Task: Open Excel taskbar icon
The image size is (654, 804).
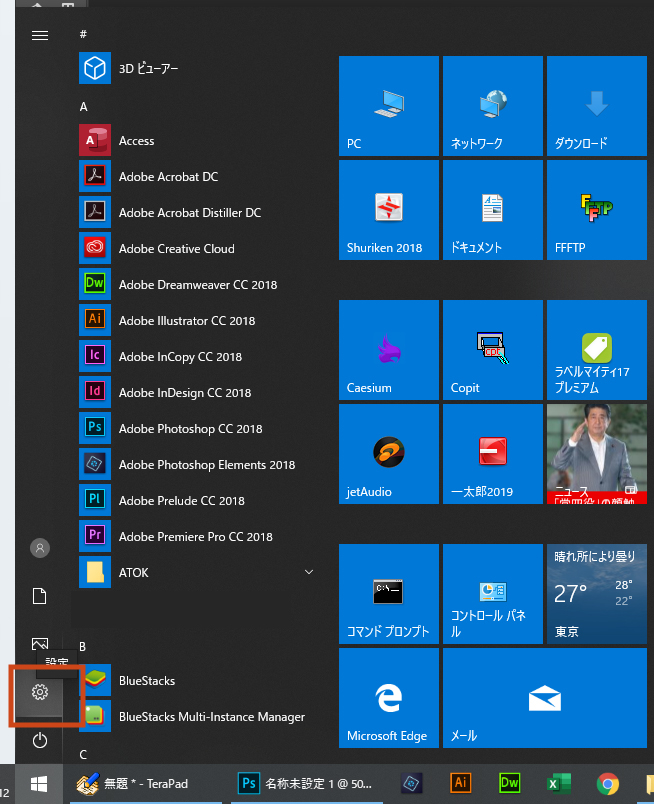Action: [x=559, y=783]
